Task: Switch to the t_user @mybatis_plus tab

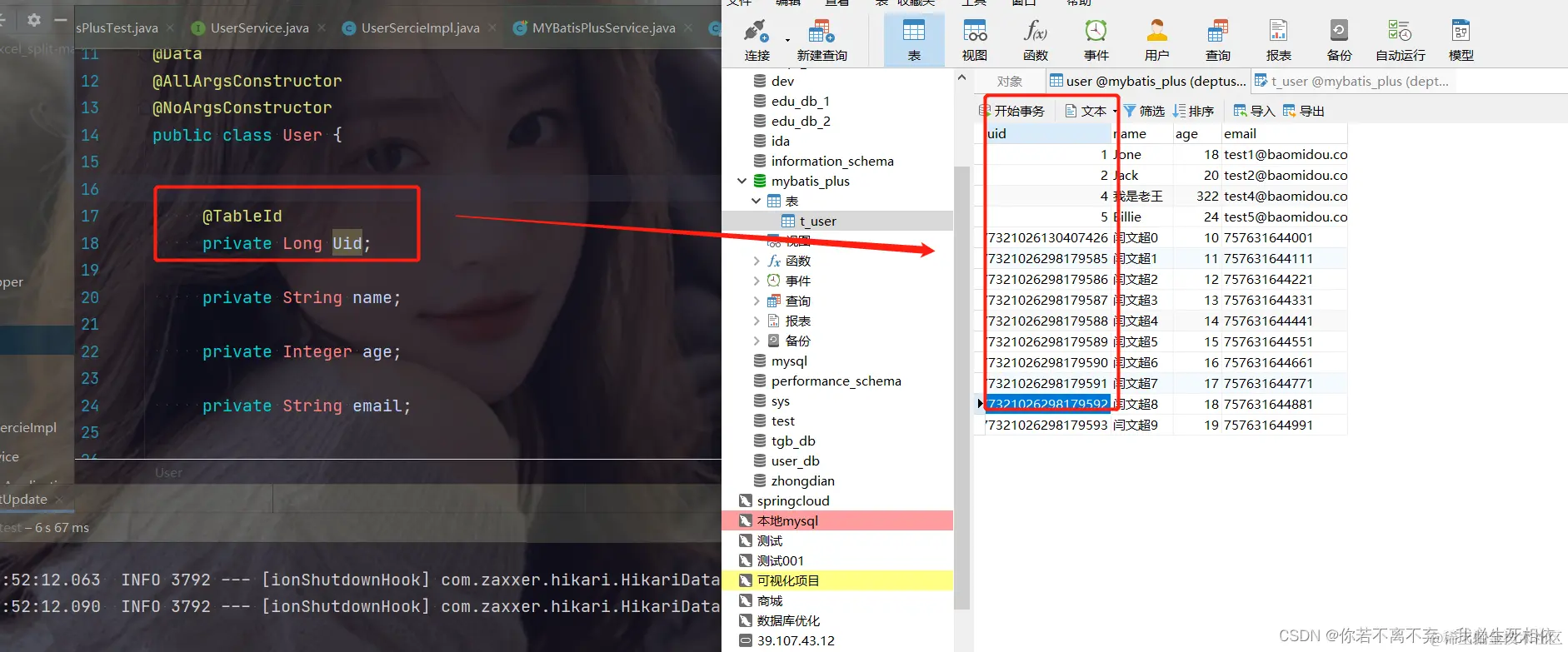Action: 1351,81
